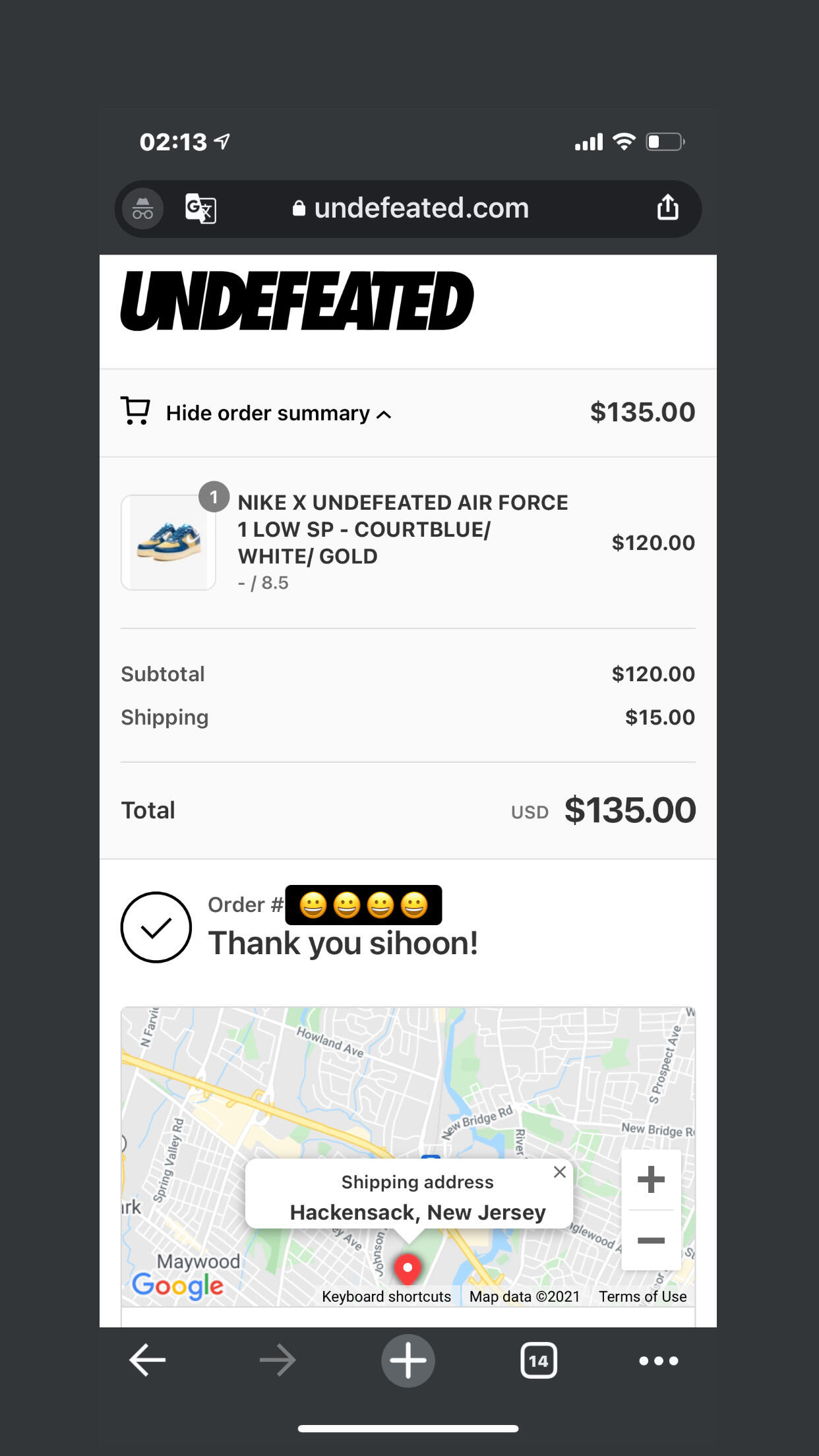The height and width of the screenshot is (1456, 819).
Task: Open the 14 tabs switcher
Action: pos(539,1360)
